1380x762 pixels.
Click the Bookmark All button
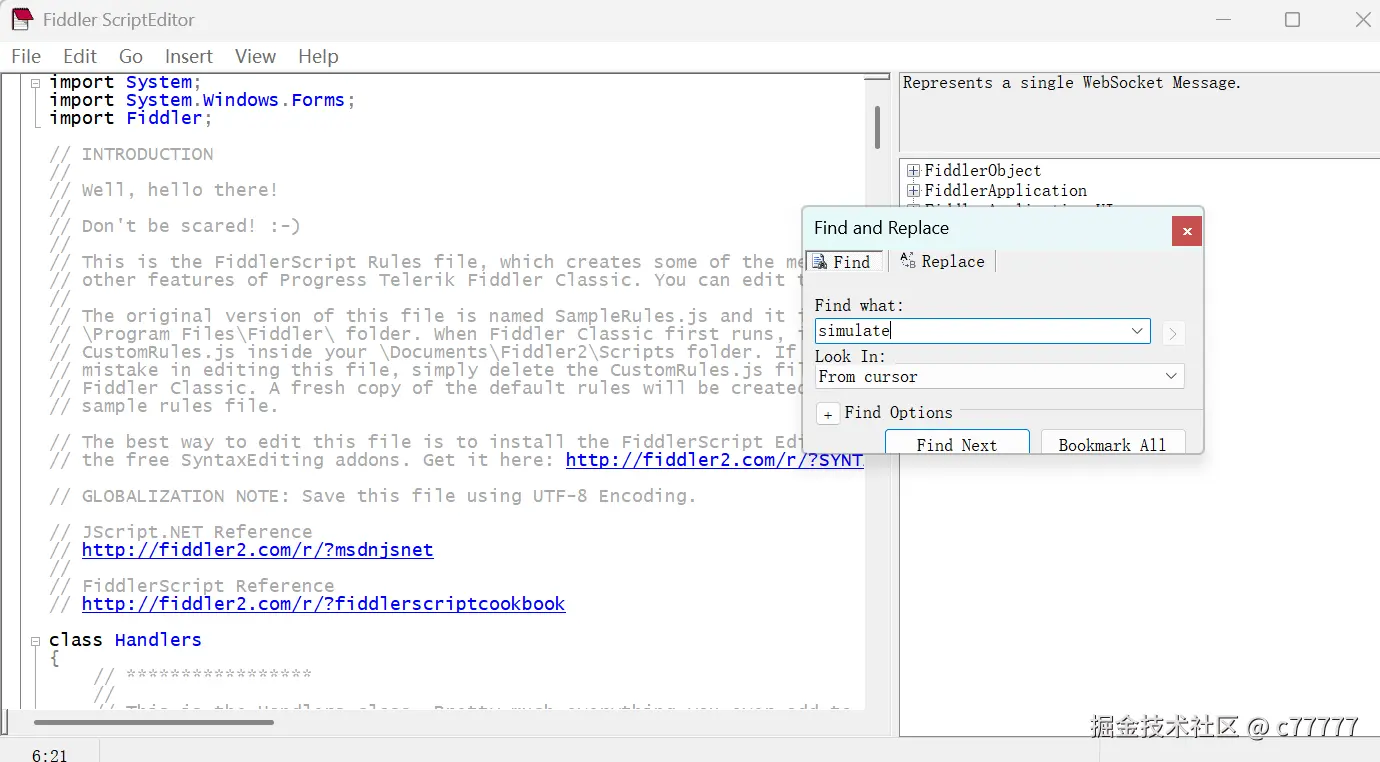[1113, 442]
